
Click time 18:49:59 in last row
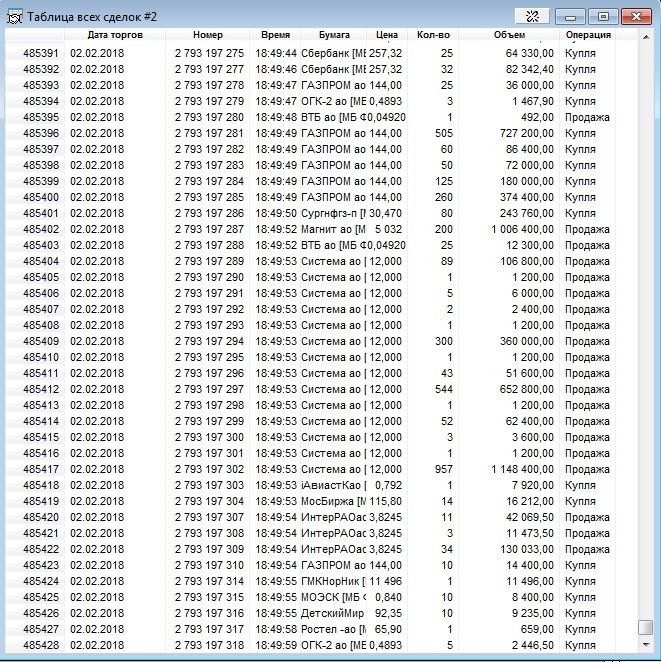point(276,646)
